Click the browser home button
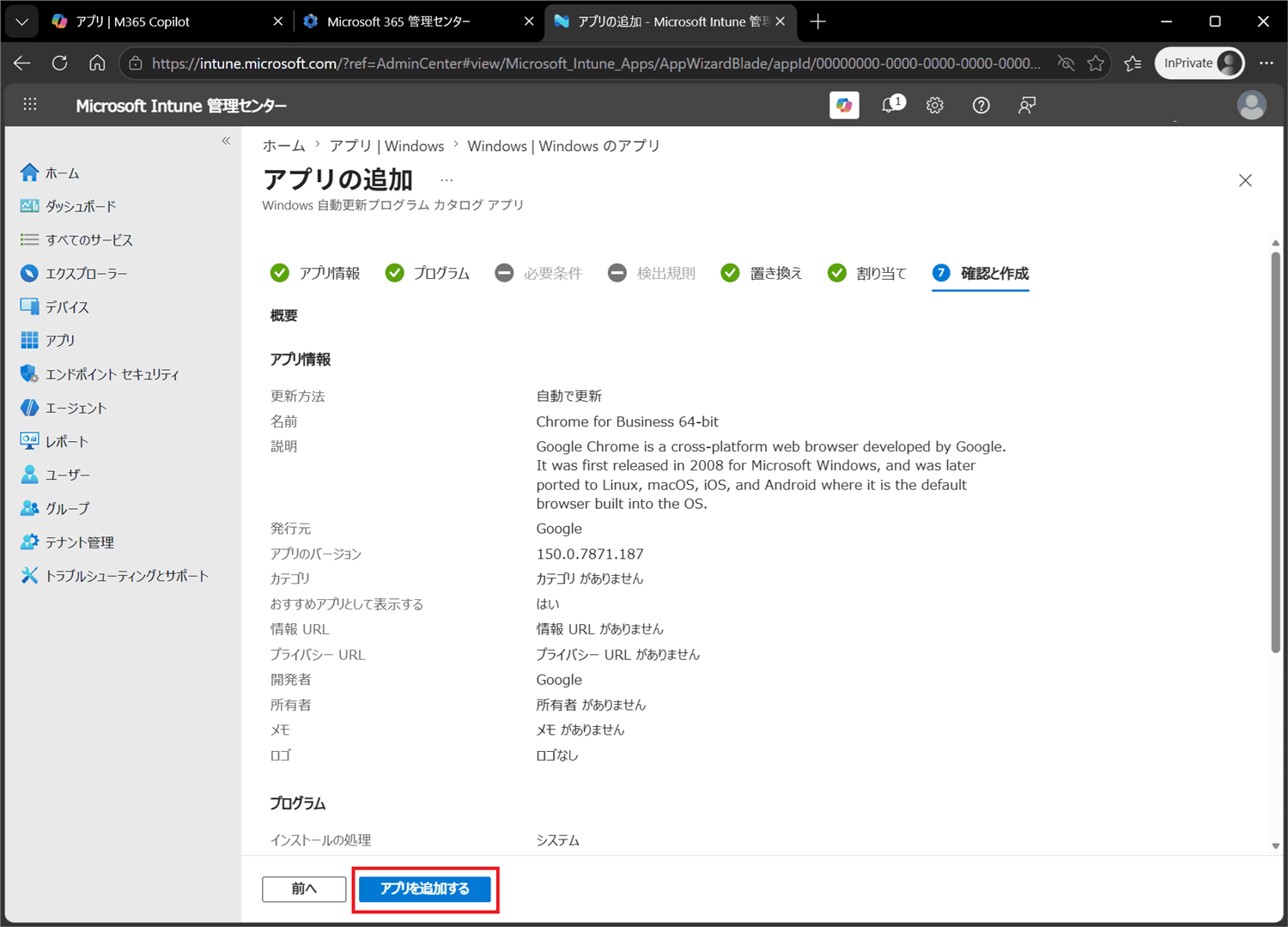 click(x=97, y=63)
